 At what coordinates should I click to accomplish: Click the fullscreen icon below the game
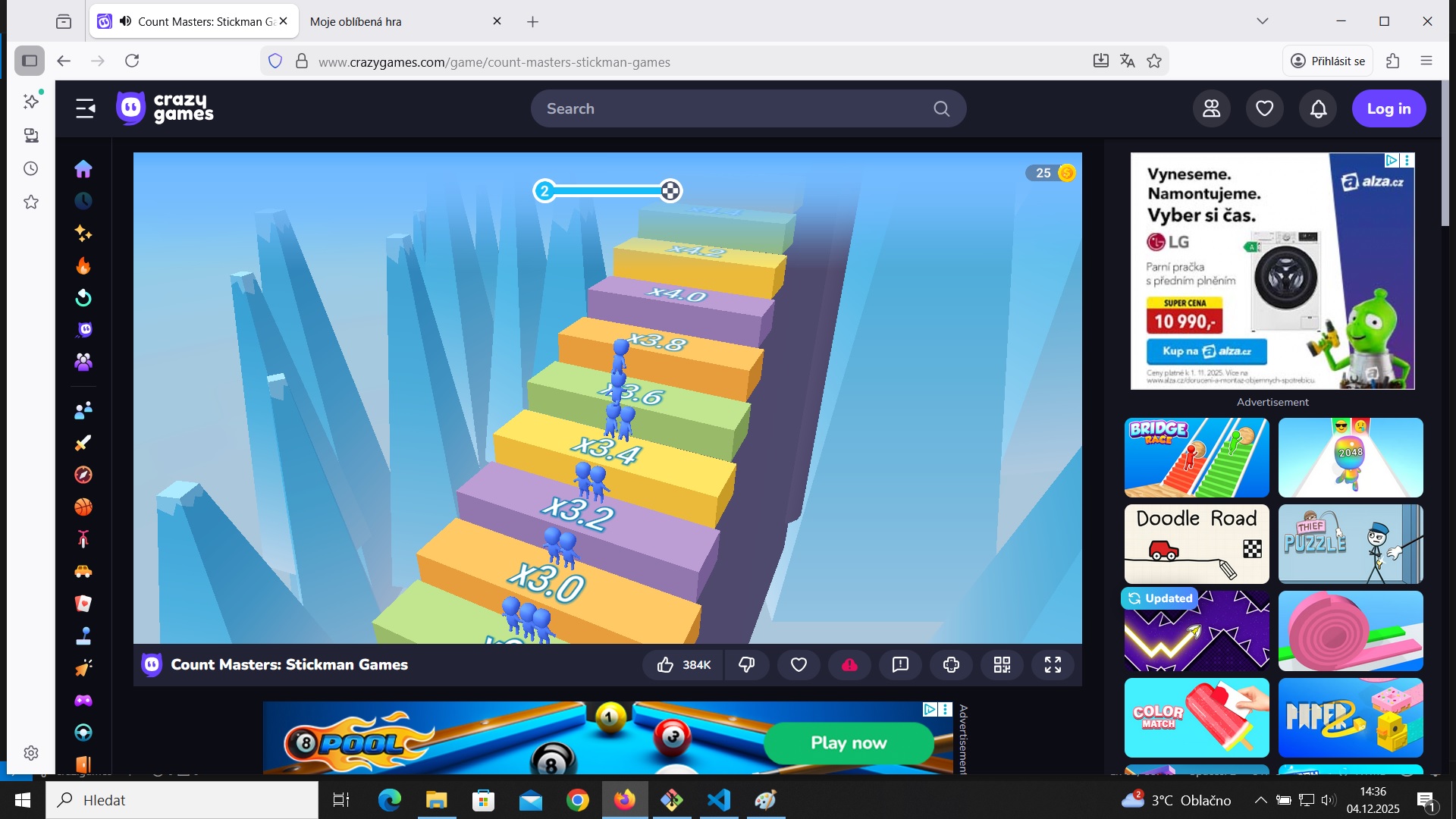point(1053,665)
